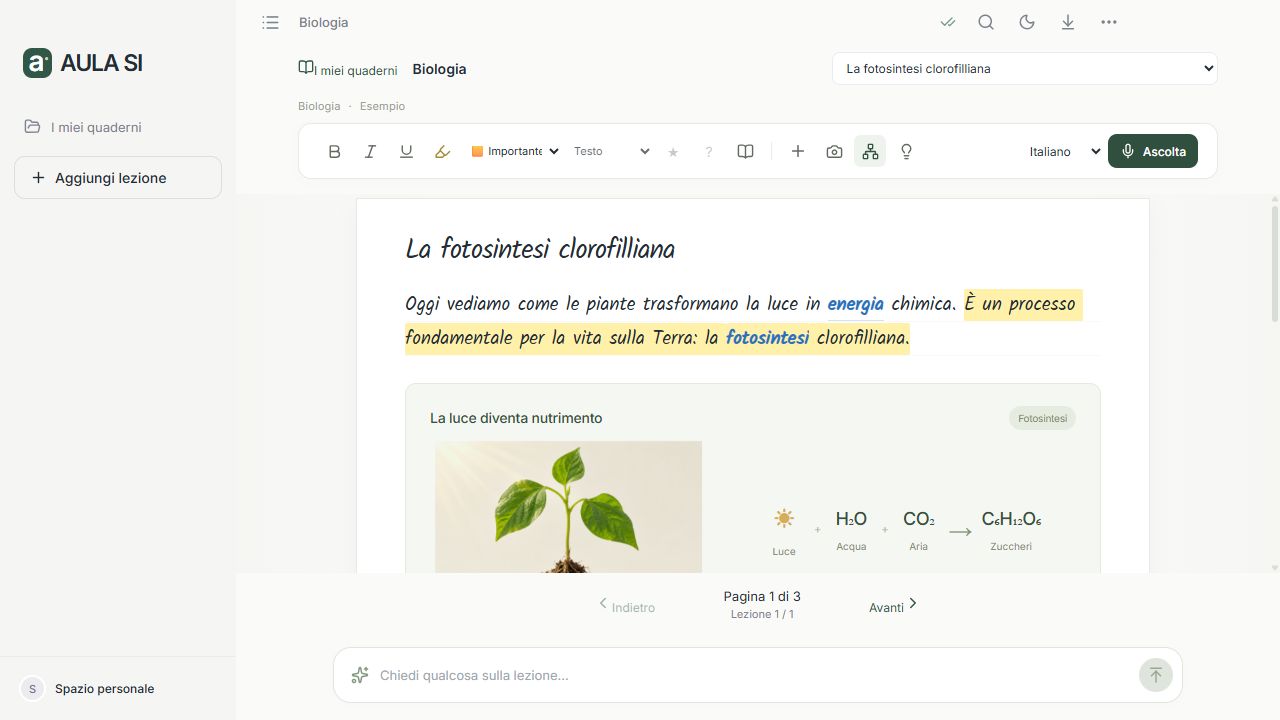Click the Indietro previous page link

coord(627,605)
